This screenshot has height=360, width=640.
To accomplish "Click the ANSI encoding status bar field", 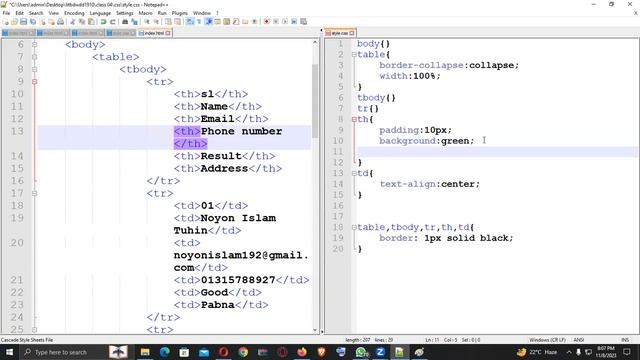I will 578,340.
